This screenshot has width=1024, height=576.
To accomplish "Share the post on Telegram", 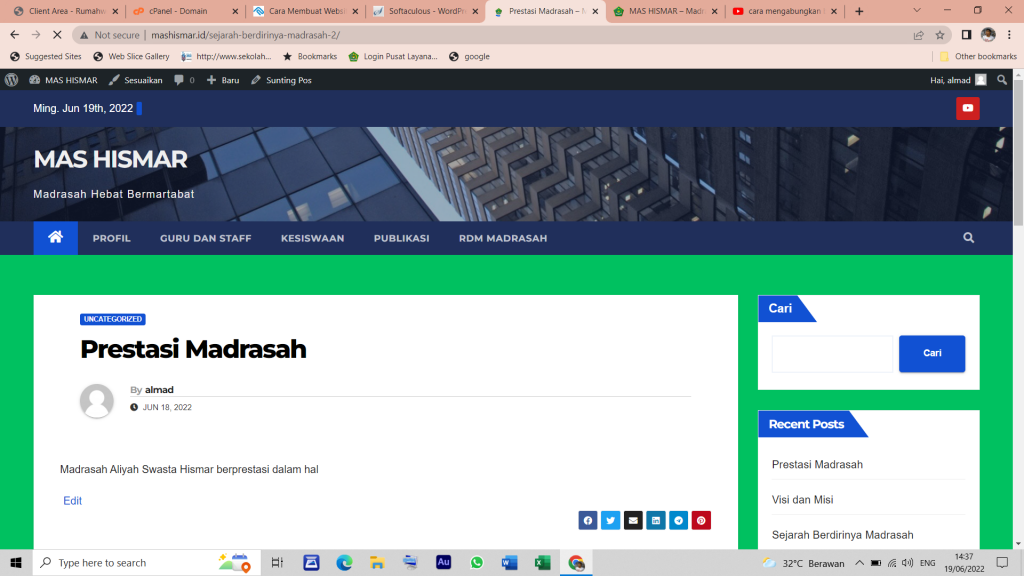I will coord(679,520).
